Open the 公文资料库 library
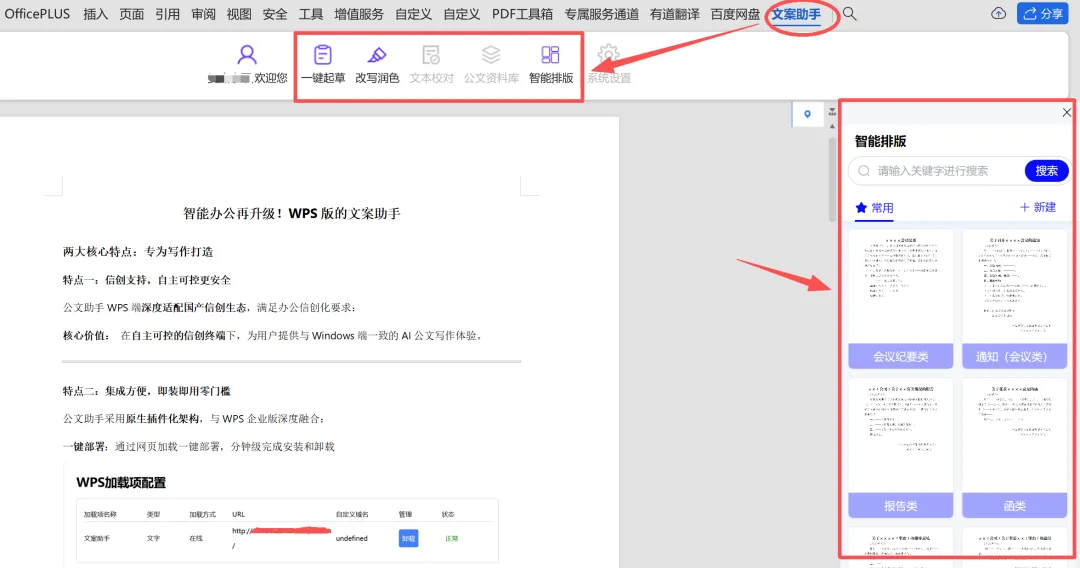 490,65
